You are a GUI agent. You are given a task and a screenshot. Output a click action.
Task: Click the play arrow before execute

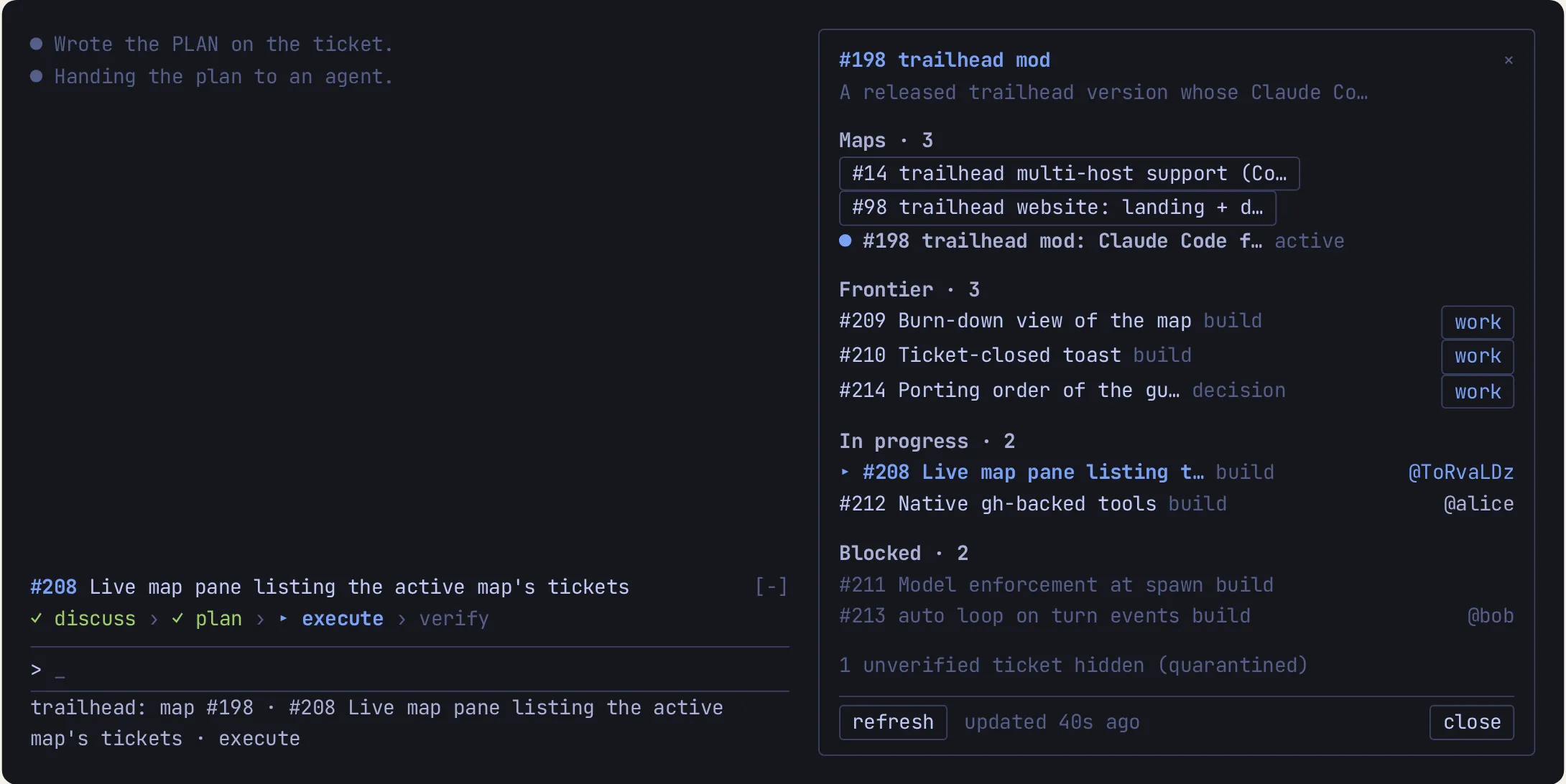[x=284, y=617]
